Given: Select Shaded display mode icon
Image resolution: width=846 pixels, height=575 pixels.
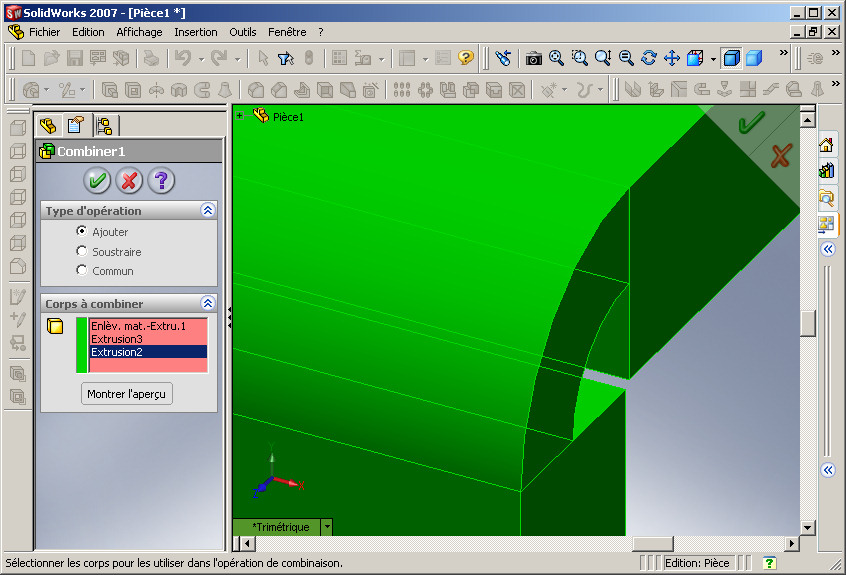Looking at the screenshot, I should coord(754,58).
